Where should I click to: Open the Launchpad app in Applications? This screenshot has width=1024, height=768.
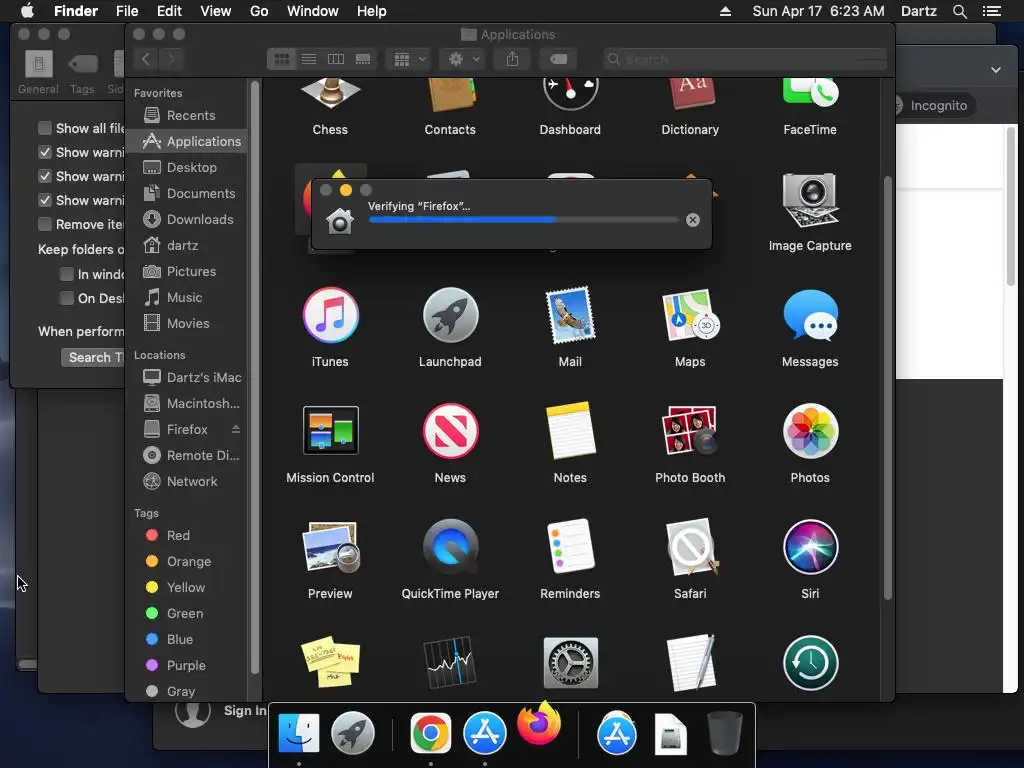coord(450,315)
